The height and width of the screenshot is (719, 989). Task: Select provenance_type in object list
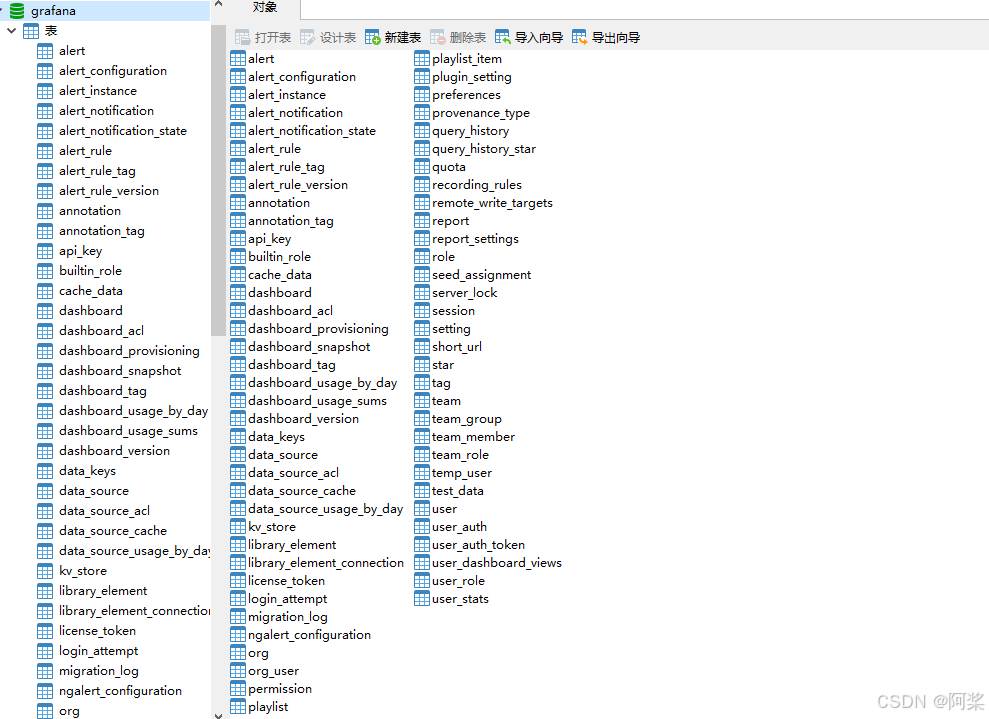pos(481,113)
